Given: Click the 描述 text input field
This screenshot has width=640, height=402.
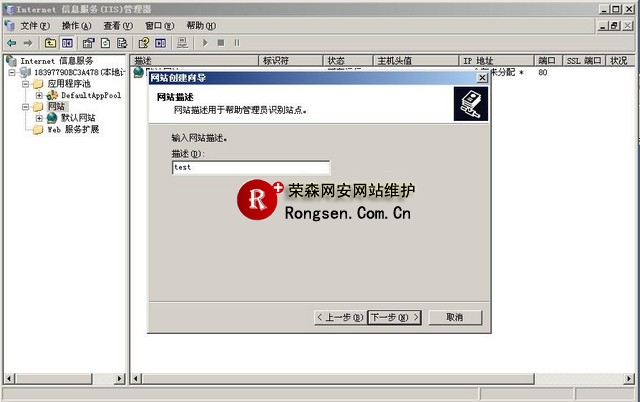Looking at the screenshot, I should [x=250, y=168].
